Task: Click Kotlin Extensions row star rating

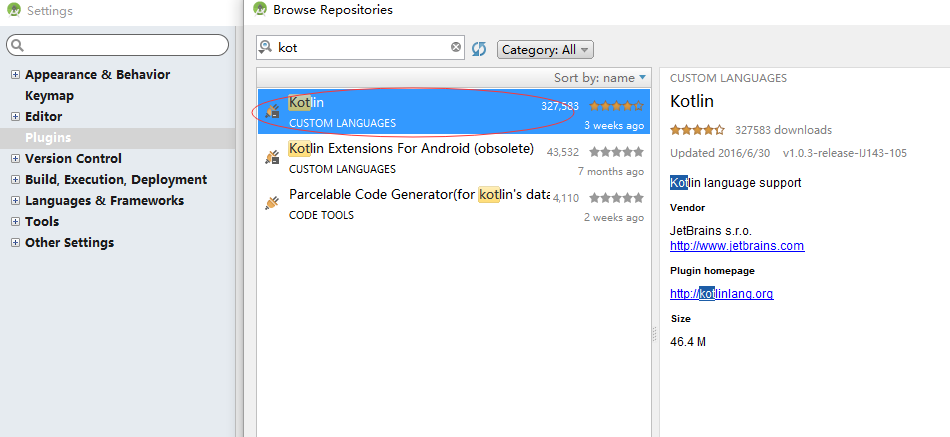Action: 616,152
